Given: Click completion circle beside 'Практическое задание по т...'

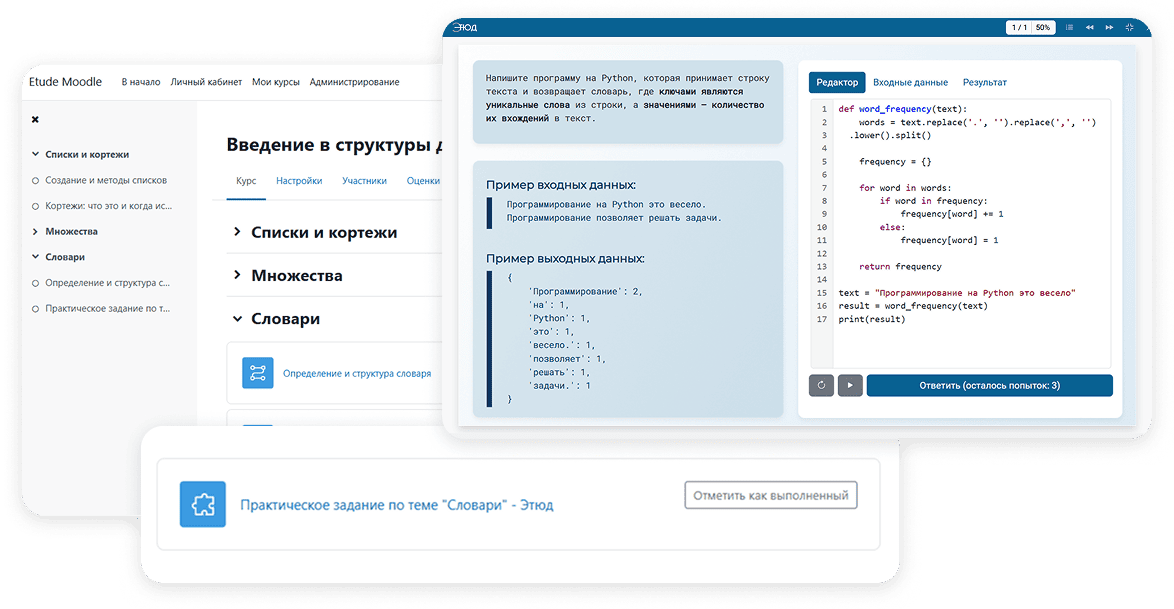Looking at the screenshot, I should pyautogui.click(x=36, y=309).
